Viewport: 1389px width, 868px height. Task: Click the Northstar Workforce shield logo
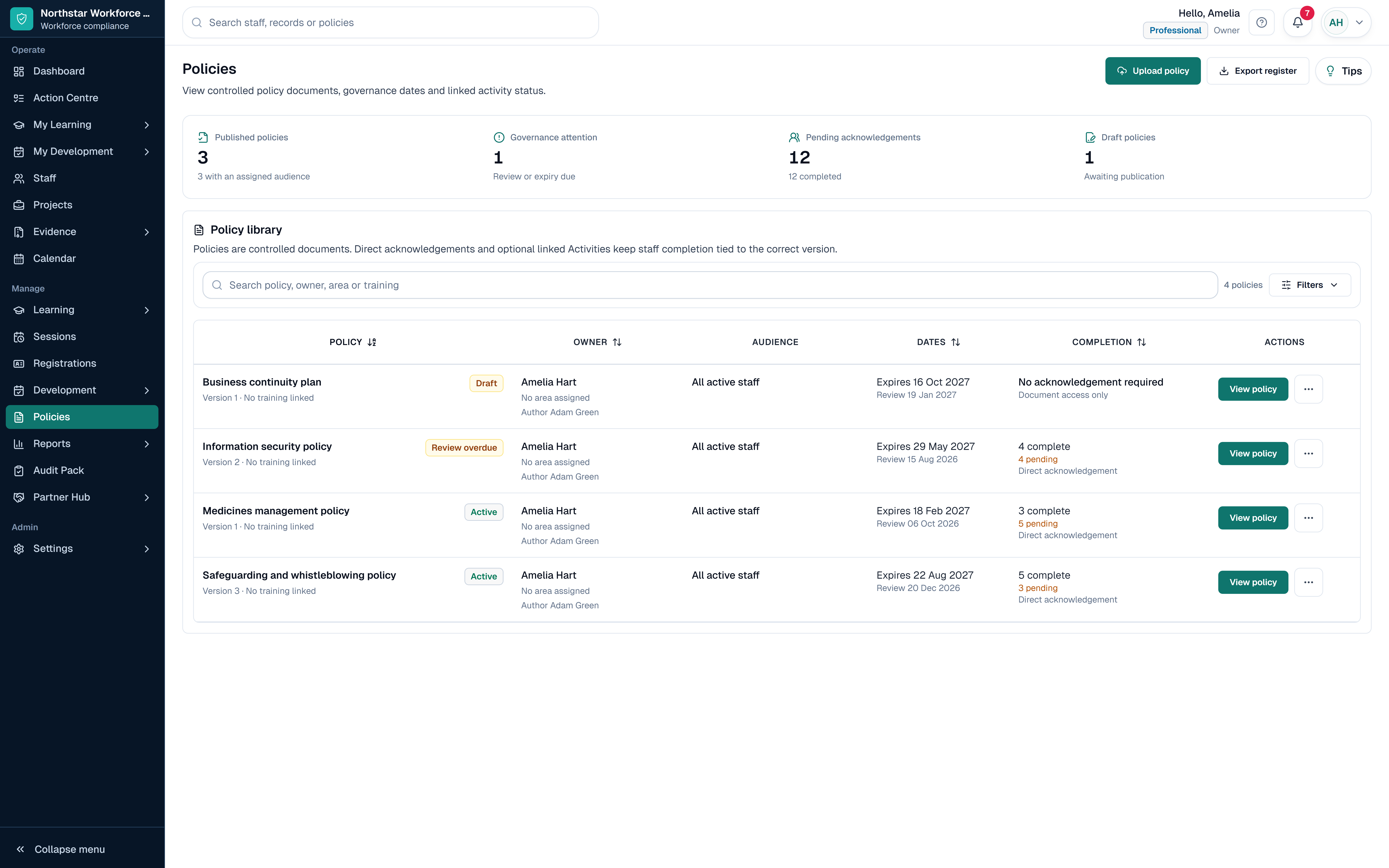(22, 19)
